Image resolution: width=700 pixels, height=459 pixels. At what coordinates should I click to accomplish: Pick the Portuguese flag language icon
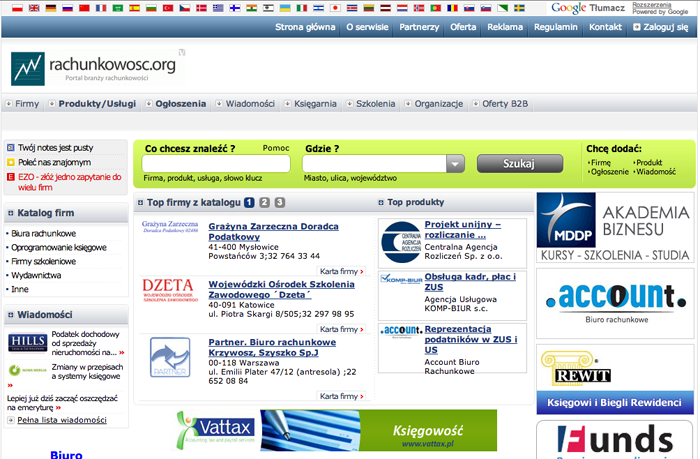436,8
